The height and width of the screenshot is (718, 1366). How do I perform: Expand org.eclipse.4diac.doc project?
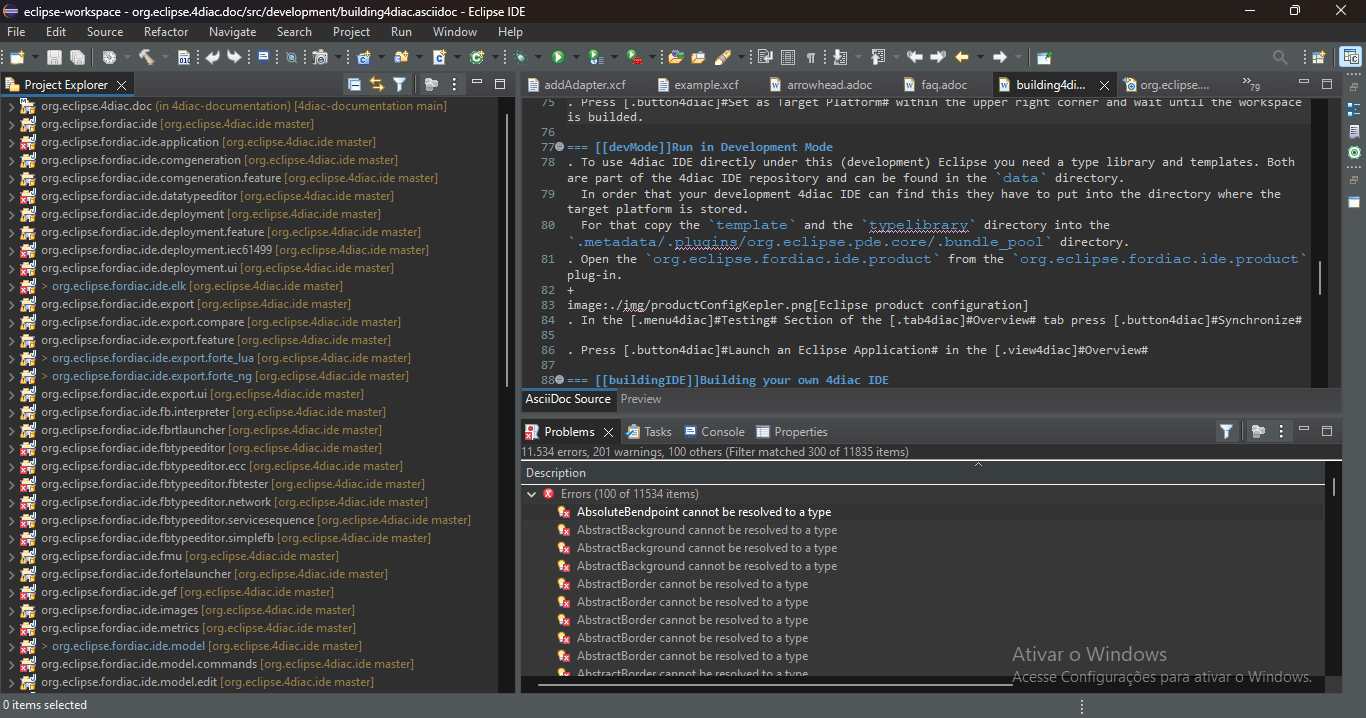[x=11, y=106]
